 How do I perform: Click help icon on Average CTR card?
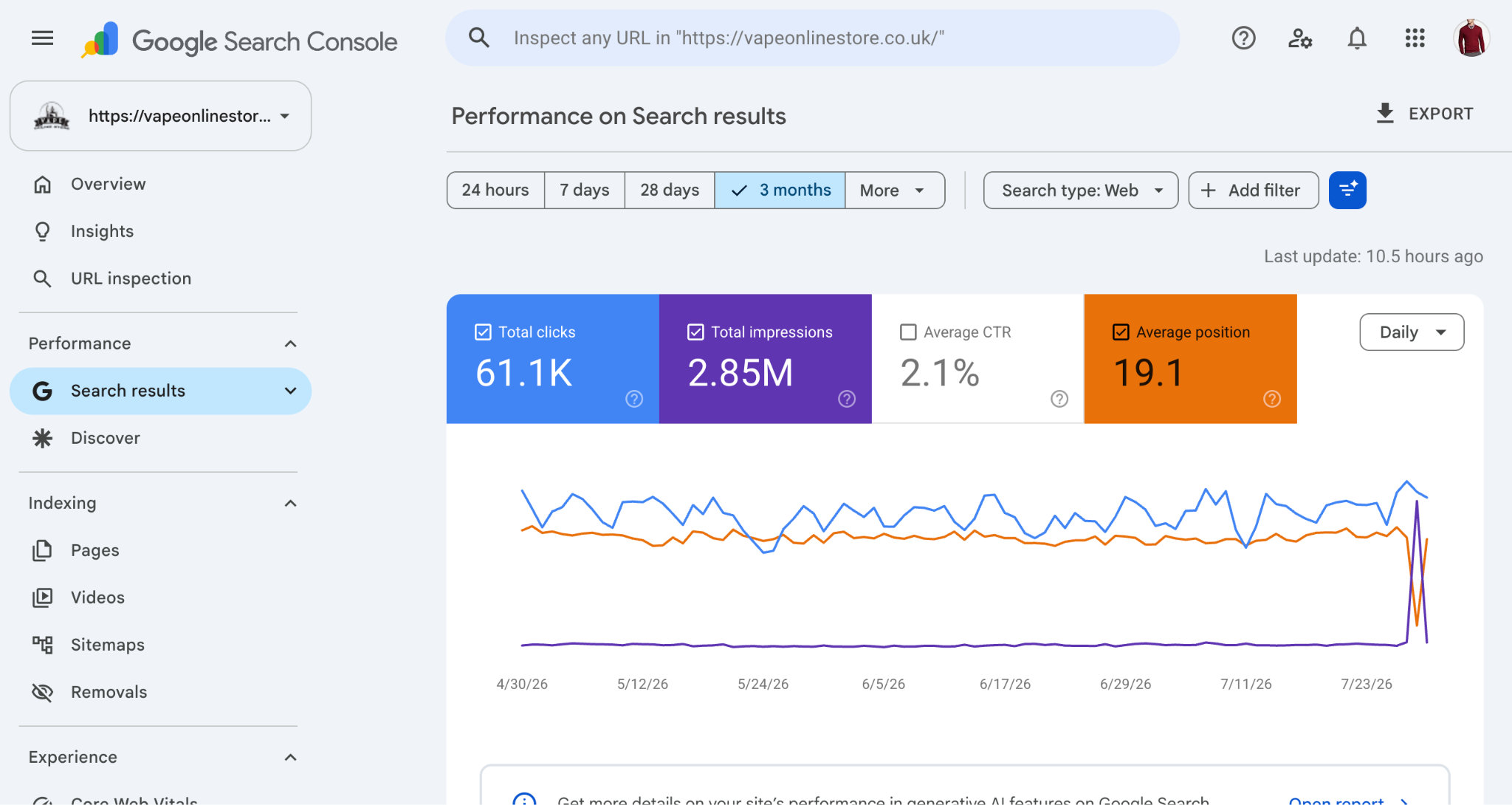tap(1059, 399)
